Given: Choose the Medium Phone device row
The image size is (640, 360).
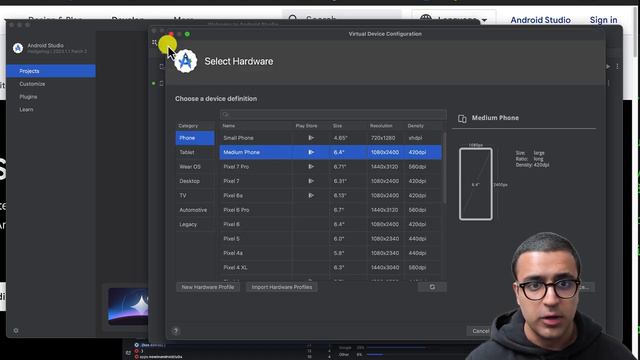Looking at the screenshot, I should (x=331, y=152).
